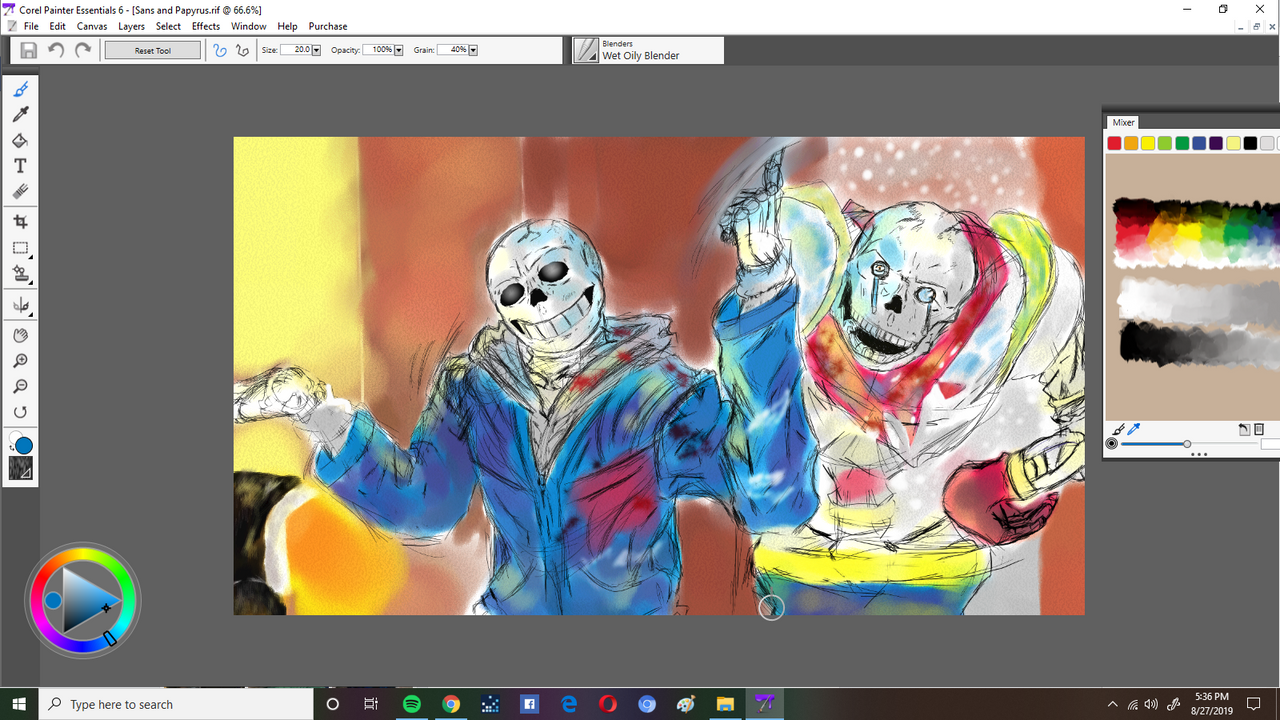Choose the Straight Line Strokes icon
Viewport: 1280px width, 720px height.
242,50
